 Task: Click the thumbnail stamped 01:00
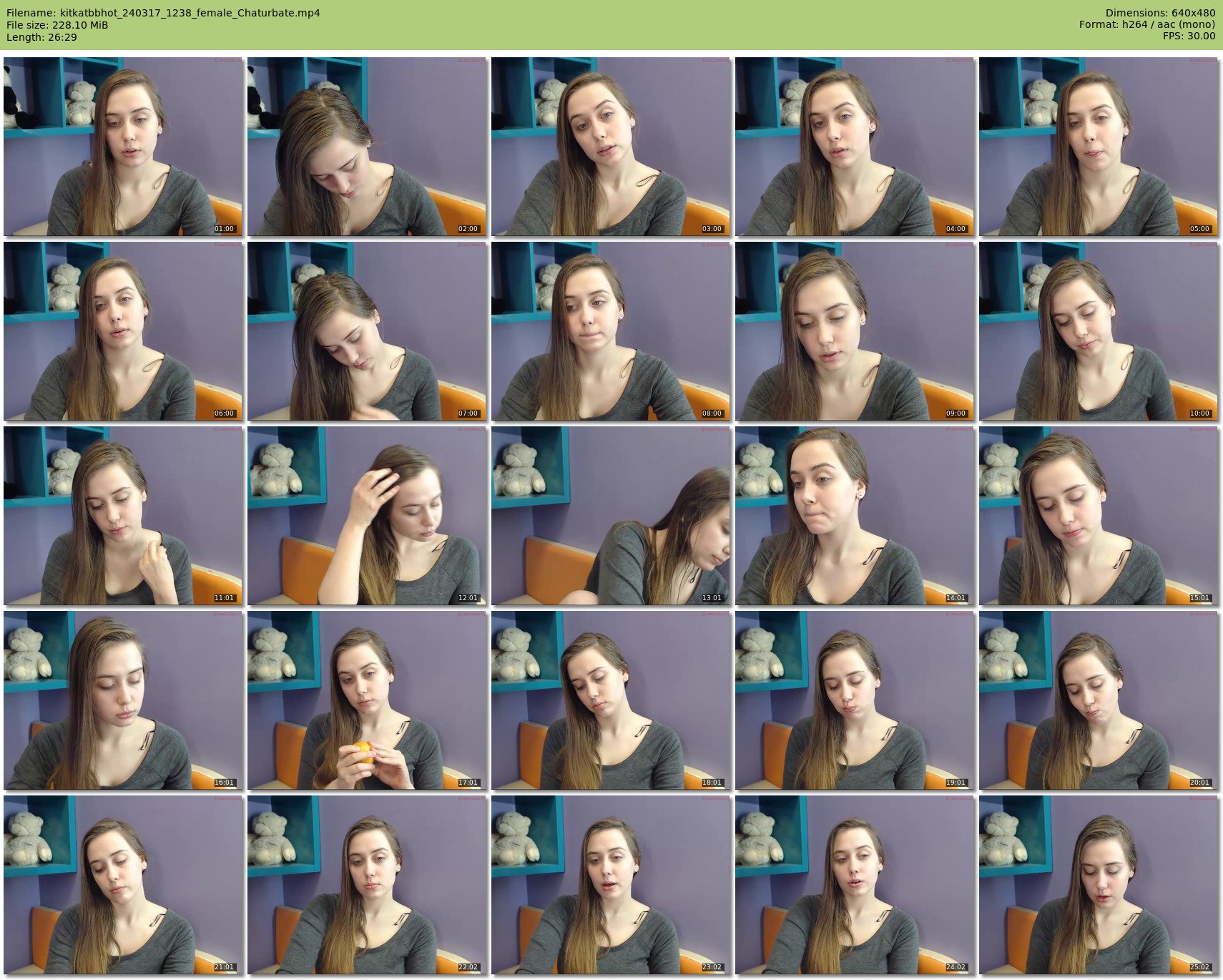(x=123, y=147)
